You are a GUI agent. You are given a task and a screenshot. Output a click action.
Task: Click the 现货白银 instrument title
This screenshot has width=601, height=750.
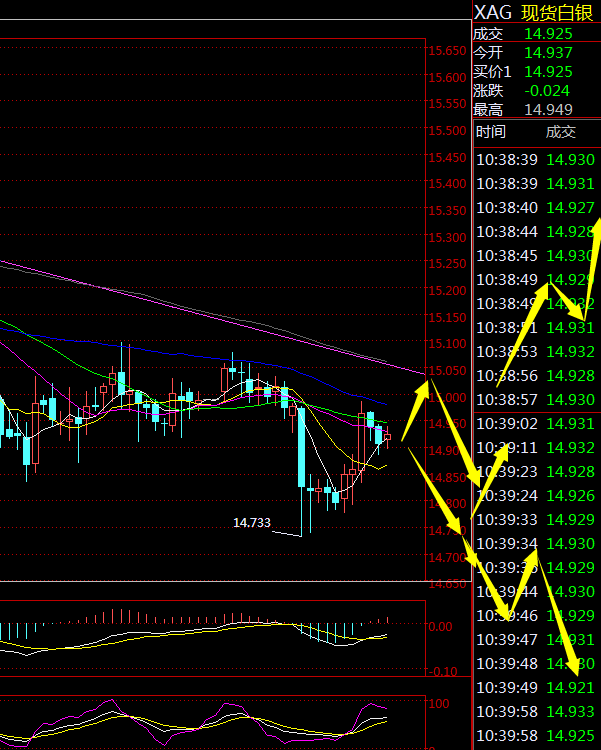(557, 12)
